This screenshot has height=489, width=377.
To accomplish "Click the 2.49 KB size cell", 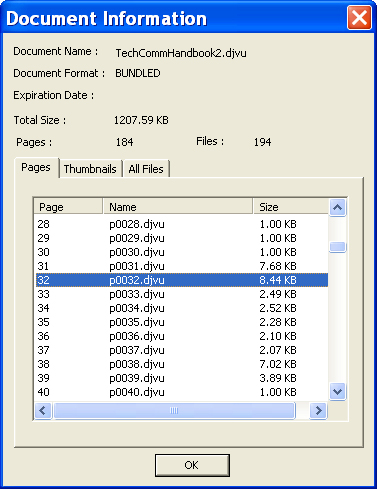I will pos(278,294).
